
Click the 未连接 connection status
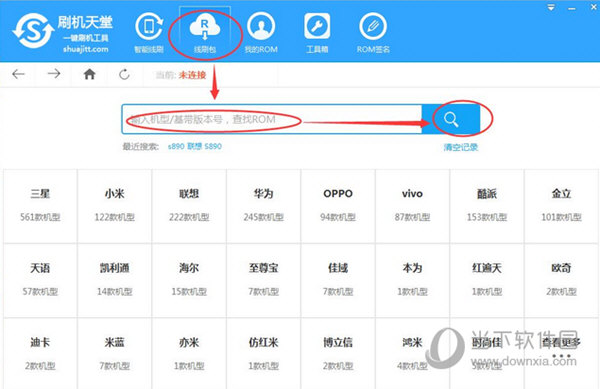[x=192, y=75]
